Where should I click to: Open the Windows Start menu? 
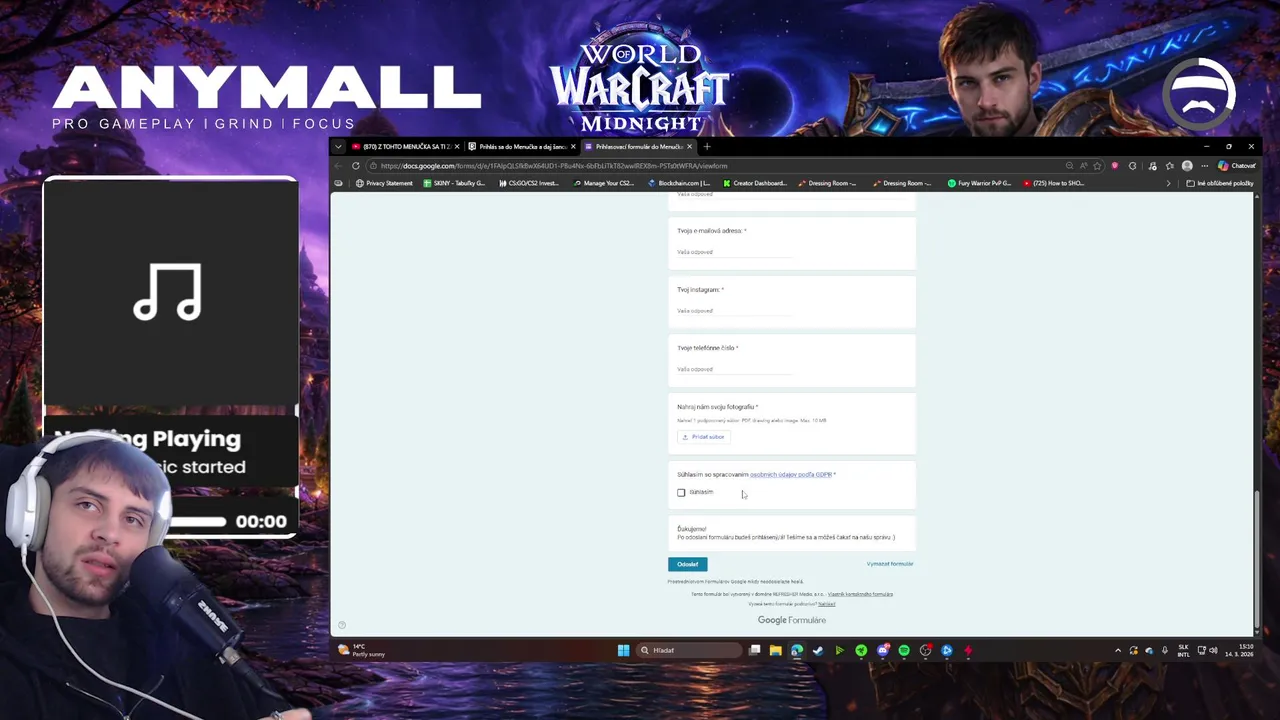(x=623, y=650)
